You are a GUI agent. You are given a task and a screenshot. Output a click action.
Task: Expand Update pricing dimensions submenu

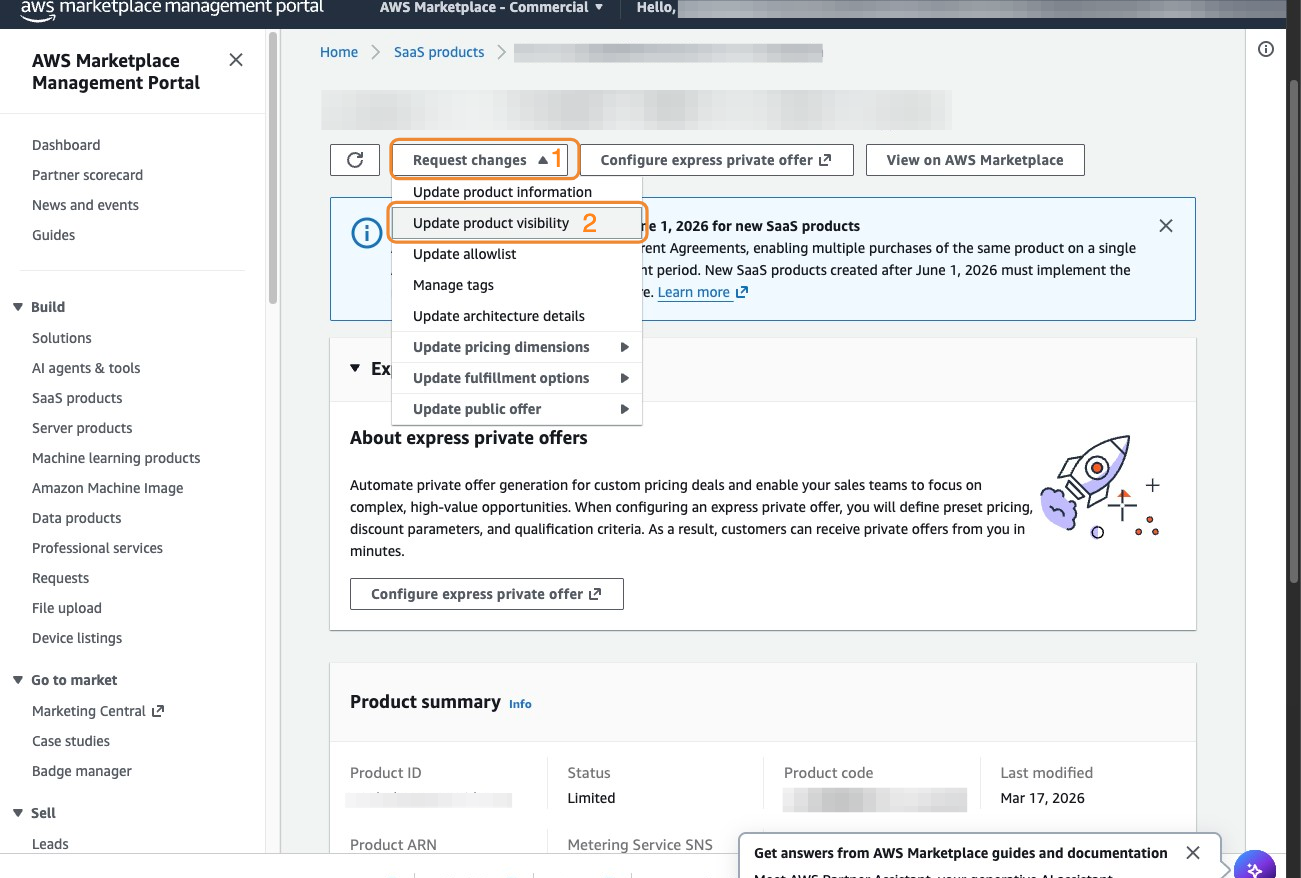coord(516,347)
